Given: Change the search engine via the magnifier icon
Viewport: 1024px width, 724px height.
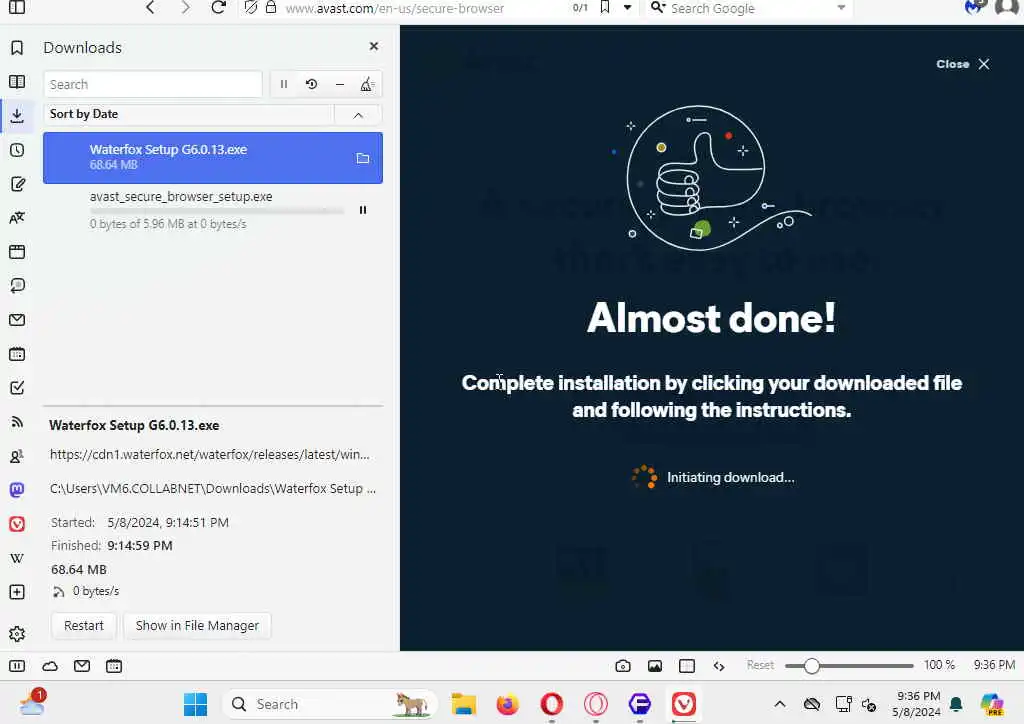Looking at the screenshot, I should 658,8.
